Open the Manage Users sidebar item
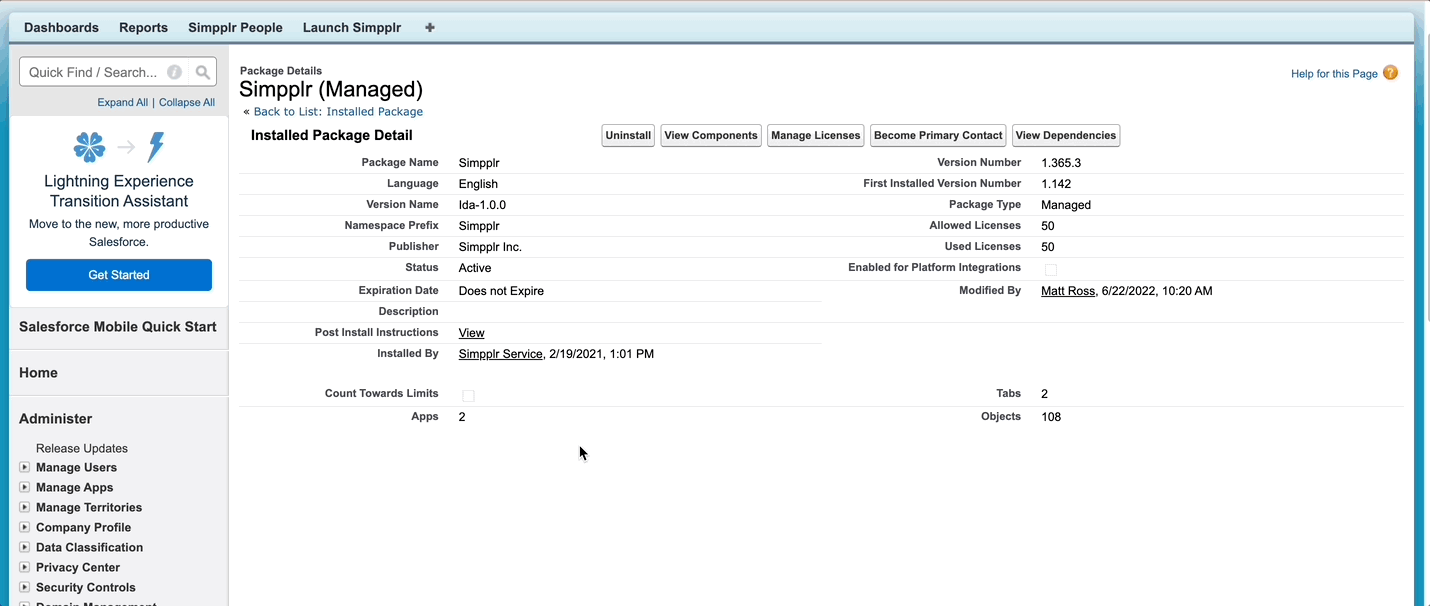Viewport: 1430px width, 606px height. click(x=76, y=467)
